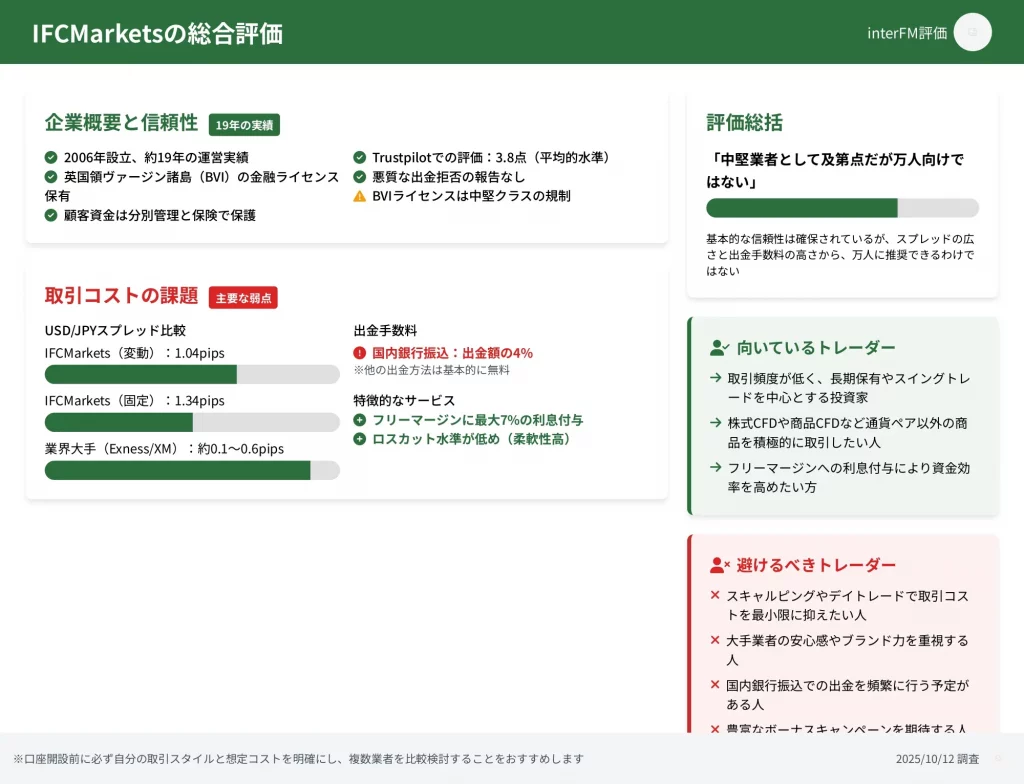Click the round icon beside interFM評価
The height and width of the screenshot is (784, 1024).
click(972, 32)
